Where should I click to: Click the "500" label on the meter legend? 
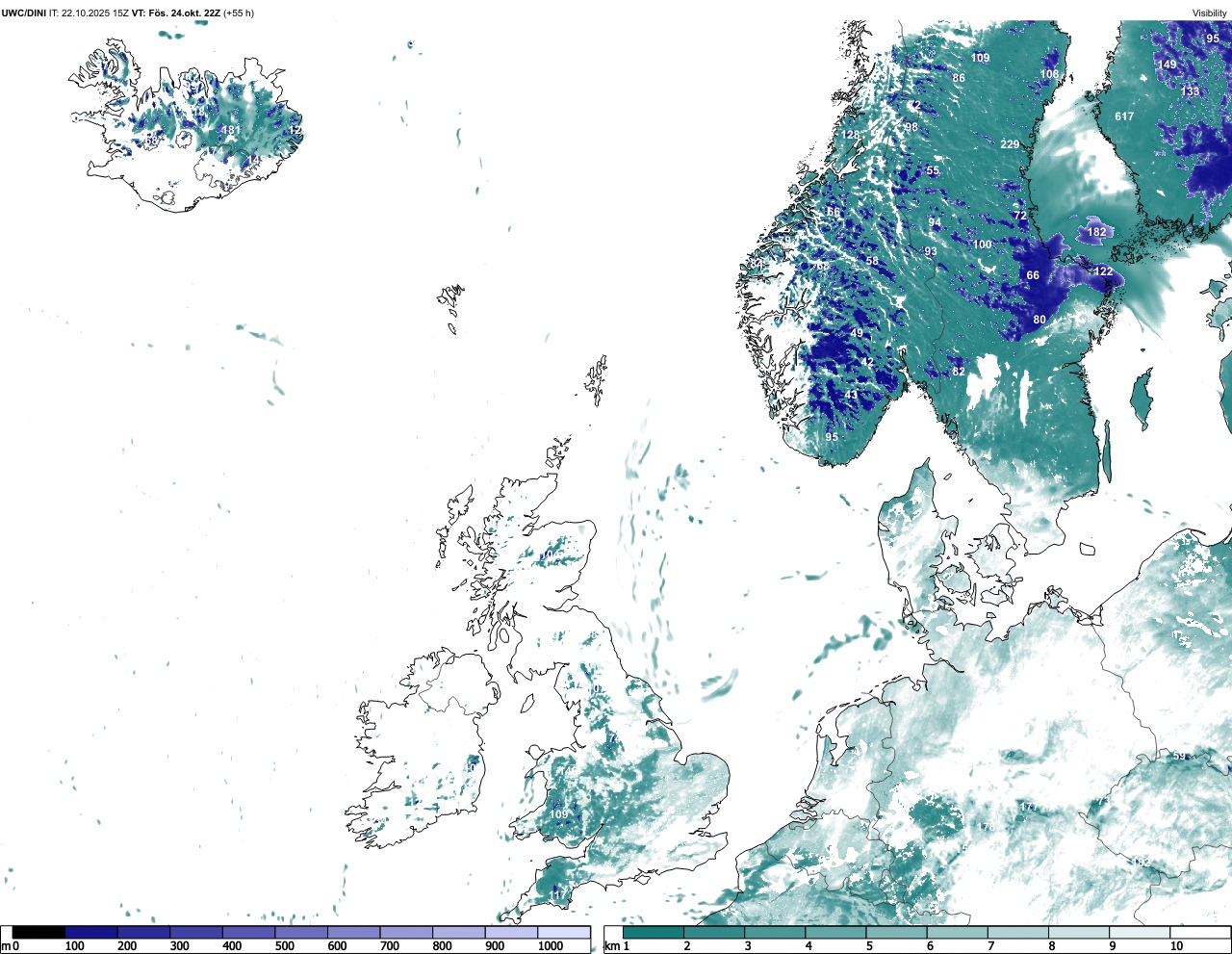(x=285, y=946)
